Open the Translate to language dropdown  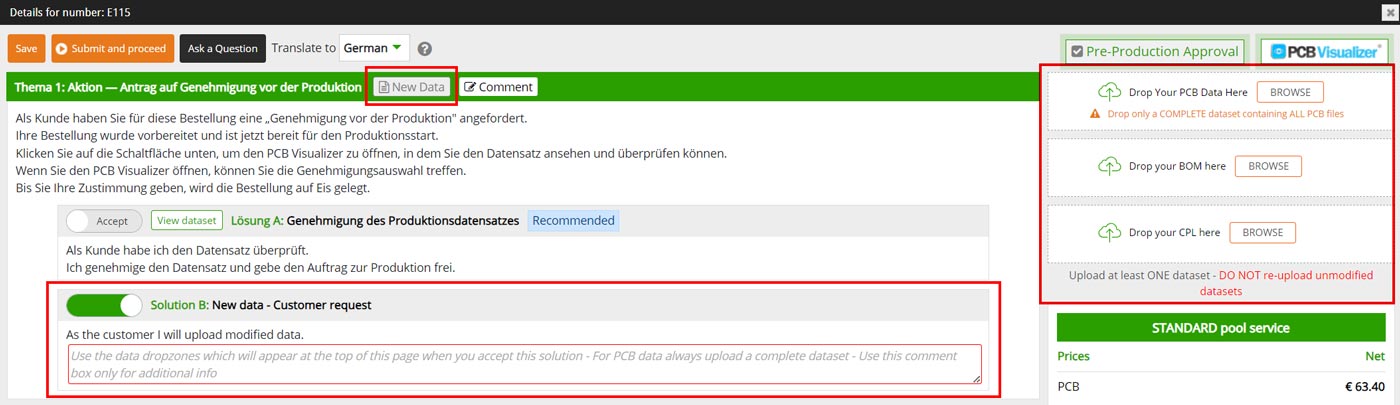pos(374,48)
